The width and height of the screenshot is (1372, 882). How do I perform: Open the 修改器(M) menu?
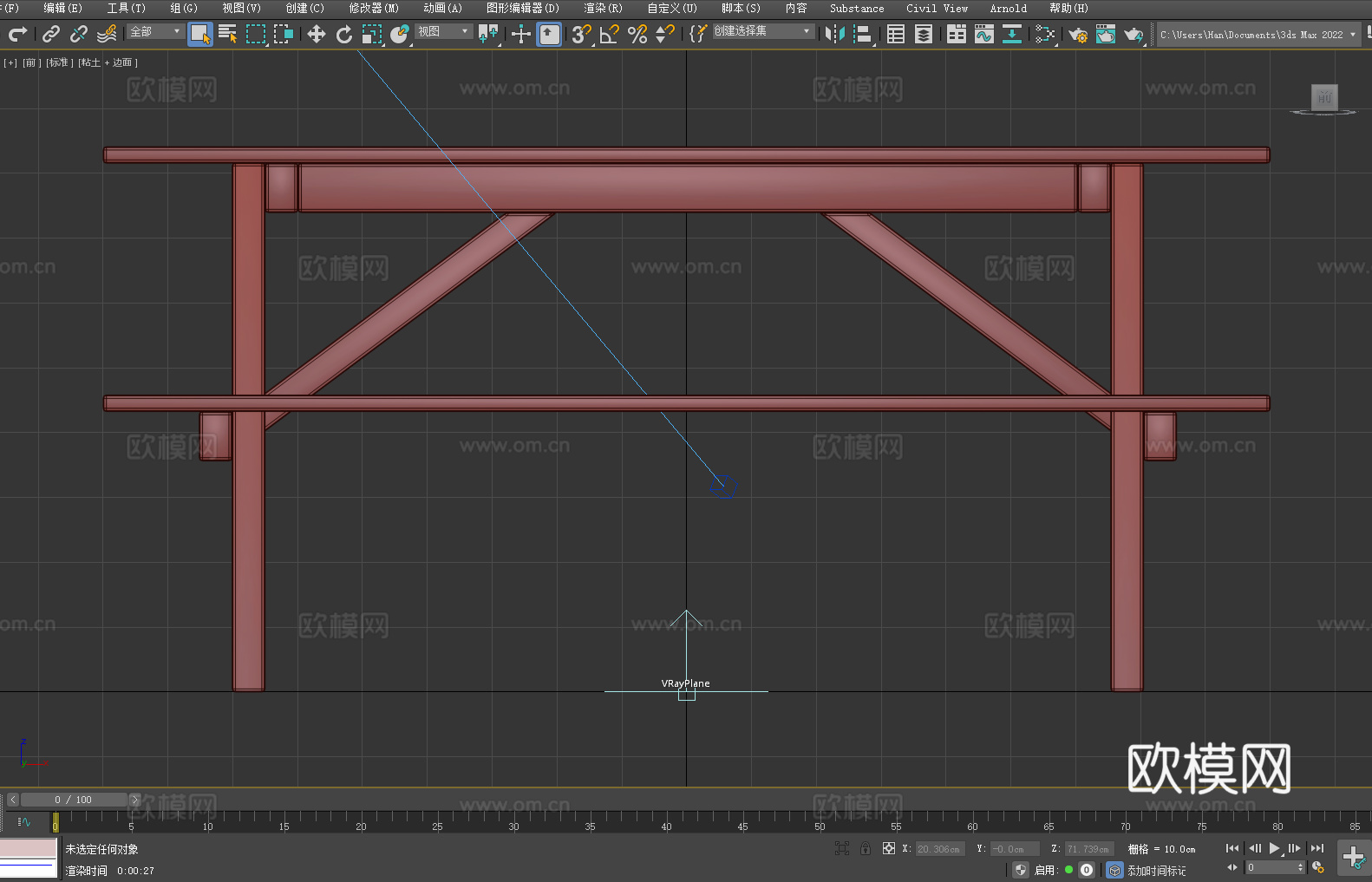(374, 9)
